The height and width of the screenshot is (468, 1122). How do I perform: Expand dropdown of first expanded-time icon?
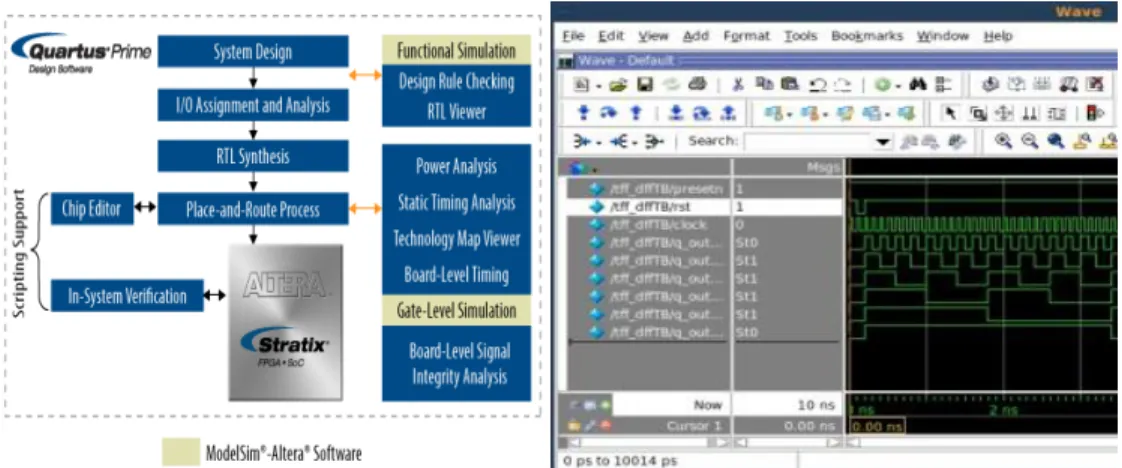point(598,141)
